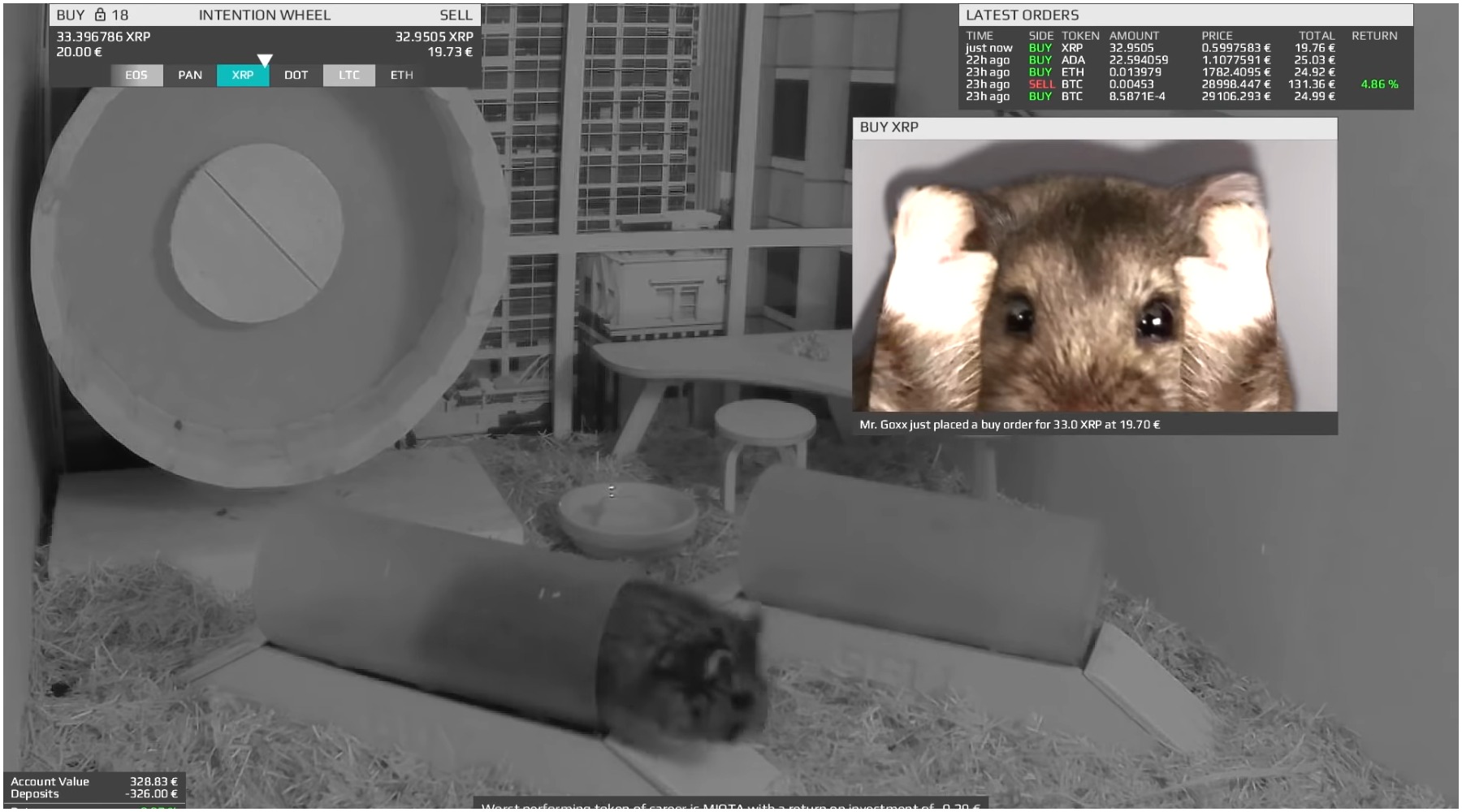Choose the DOT token segment
Image resolution: width=1462 pixels, height=812 pixels.
(296, 76)
